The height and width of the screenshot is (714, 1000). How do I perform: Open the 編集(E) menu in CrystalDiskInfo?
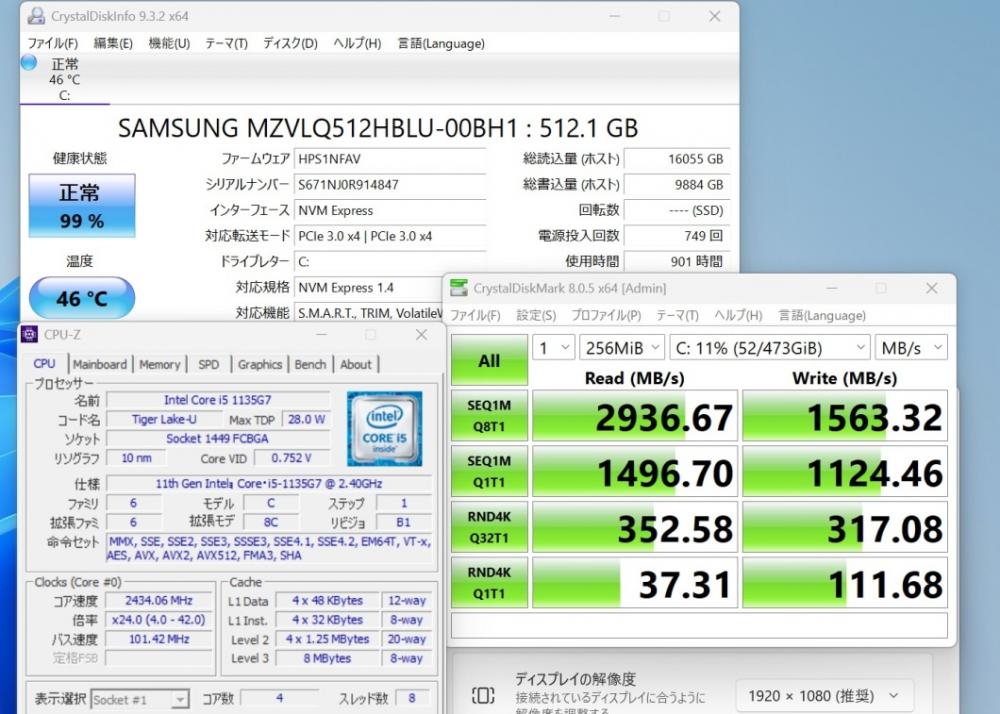(113, 43)
